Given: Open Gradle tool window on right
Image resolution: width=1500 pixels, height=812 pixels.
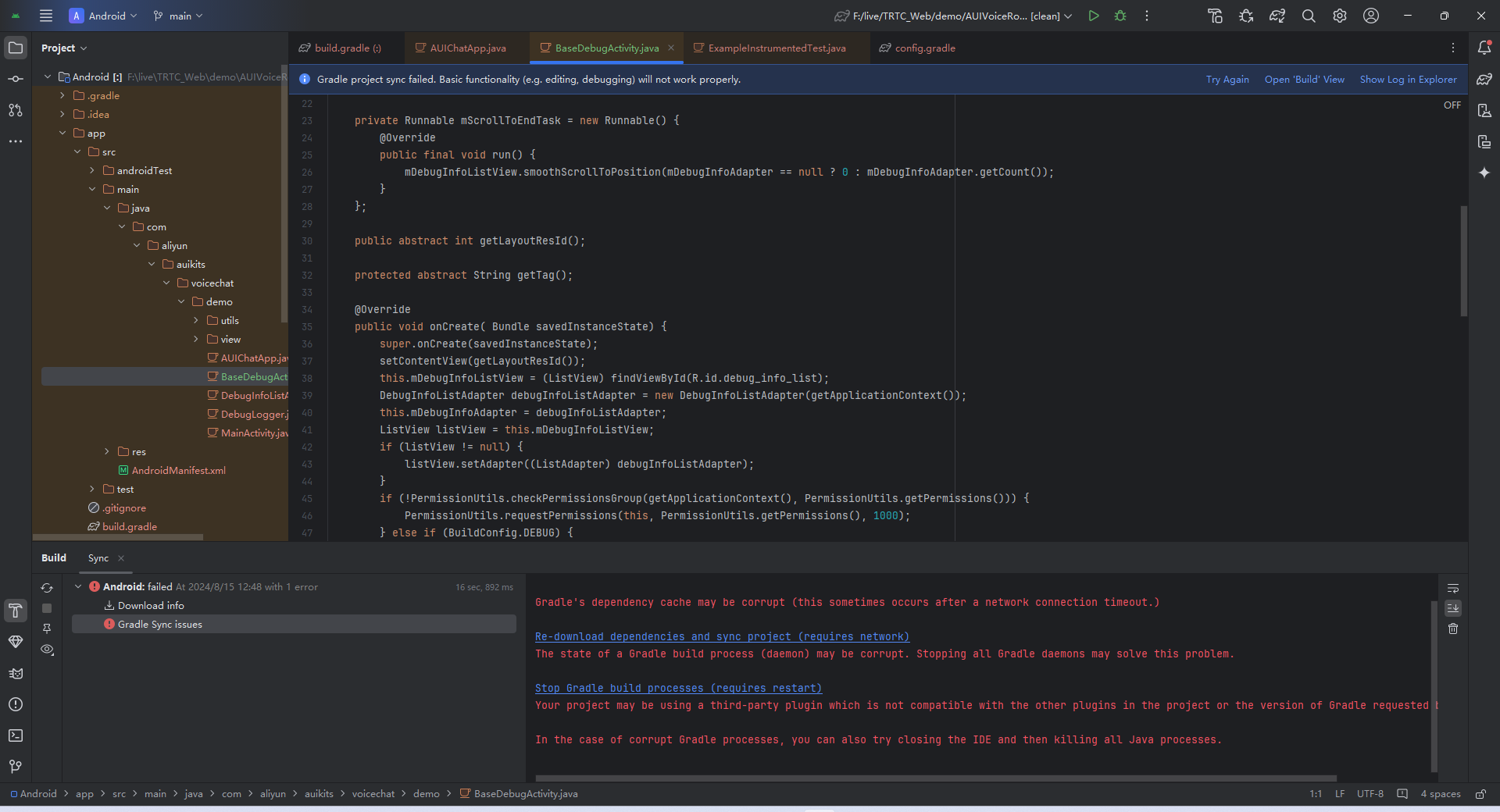Looking at the screenshot, I should click(1484, 79).
